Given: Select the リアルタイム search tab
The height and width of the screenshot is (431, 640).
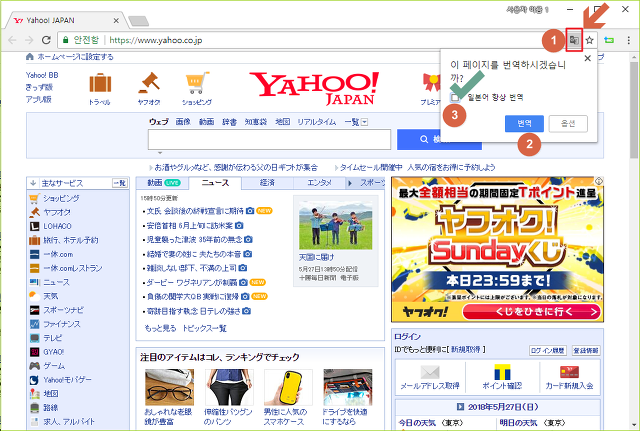Looking at the screenshot, I should 317,122.
